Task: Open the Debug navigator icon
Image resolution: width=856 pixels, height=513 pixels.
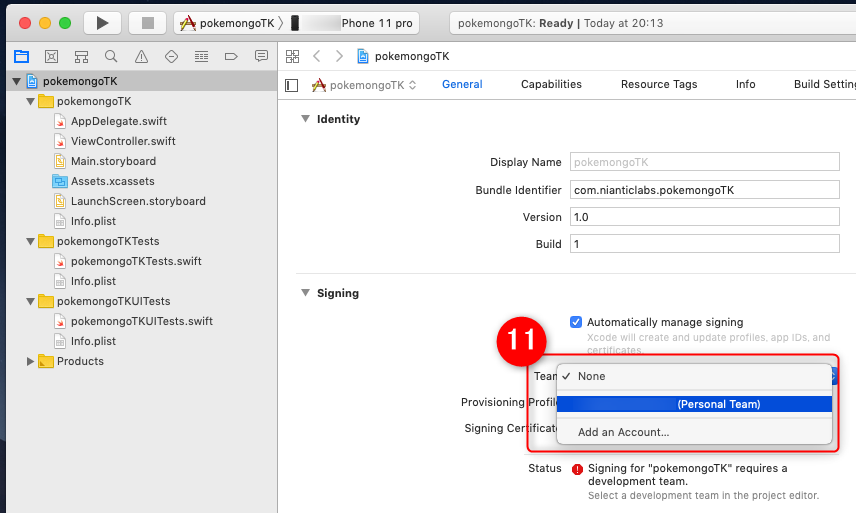Action: tap(201, 56)
